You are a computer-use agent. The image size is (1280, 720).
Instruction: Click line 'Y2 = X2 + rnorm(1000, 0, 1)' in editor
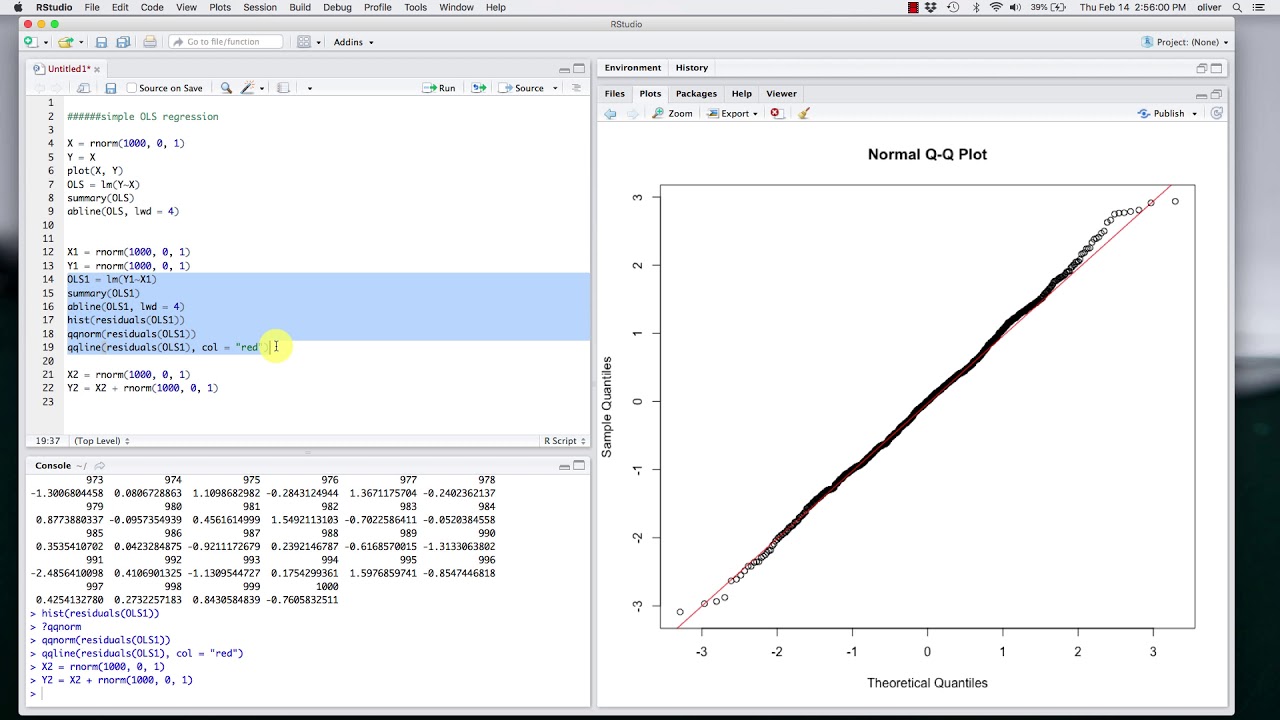pos(142,388)
